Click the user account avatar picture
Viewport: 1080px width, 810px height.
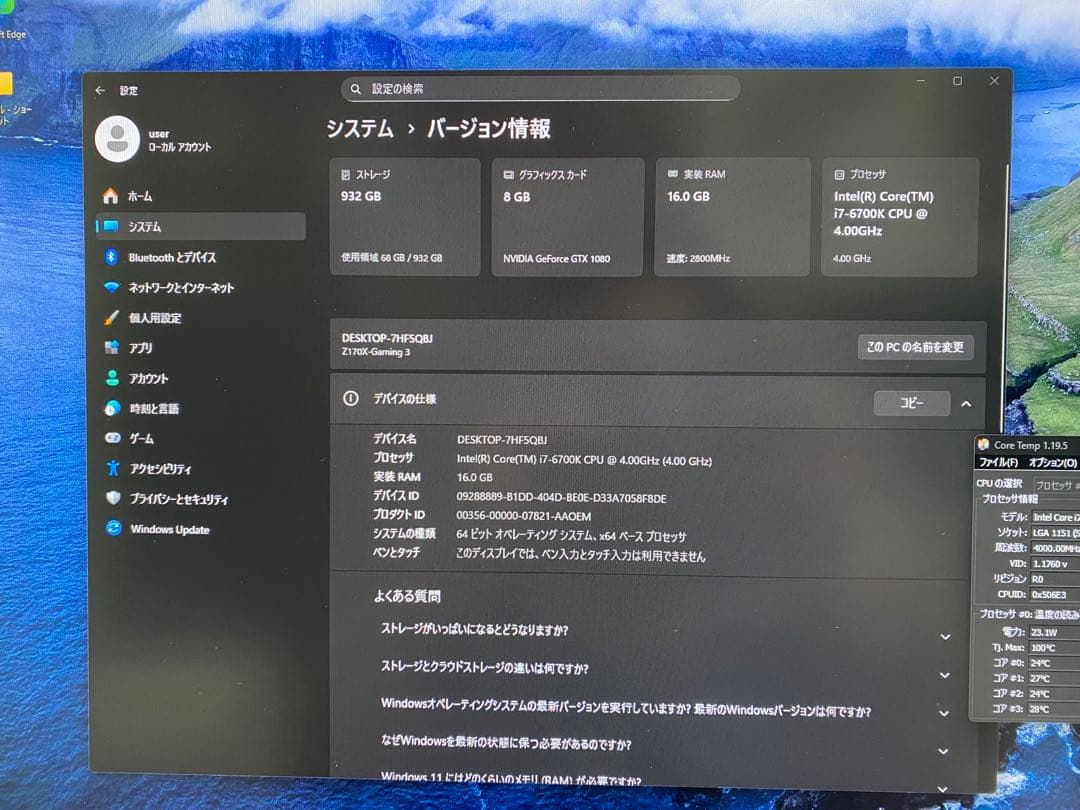tap(117, 138)
